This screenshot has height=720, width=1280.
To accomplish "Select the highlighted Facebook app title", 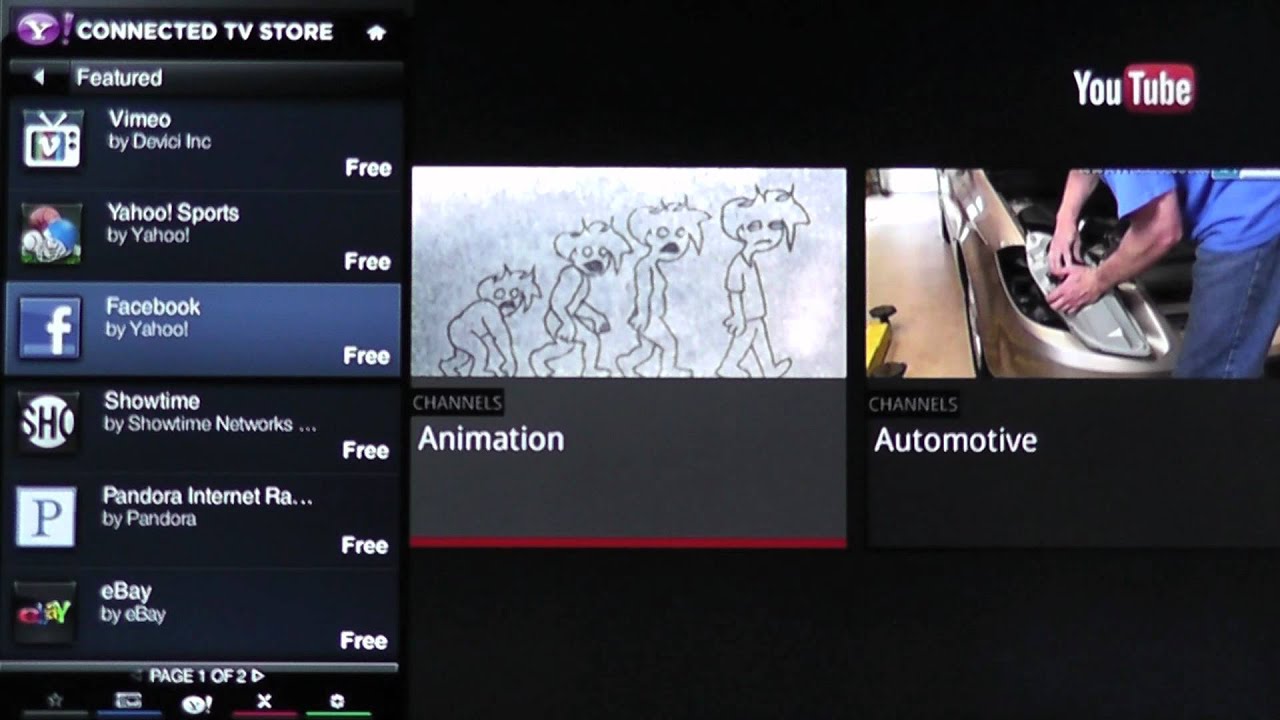I will coord(153,307).
